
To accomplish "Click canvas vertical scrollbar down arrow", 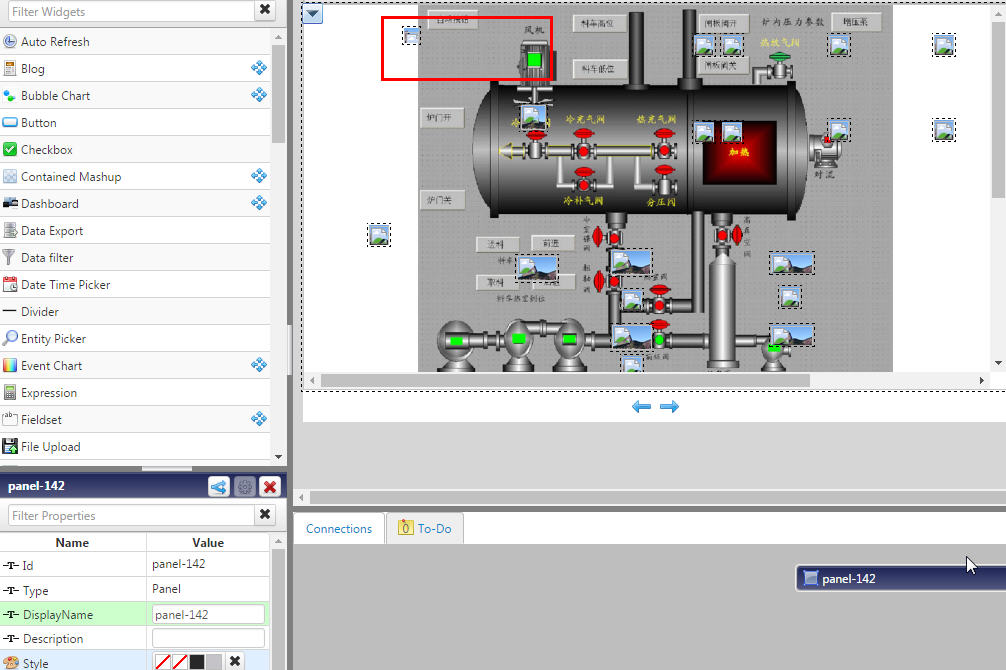I will 998,363.
